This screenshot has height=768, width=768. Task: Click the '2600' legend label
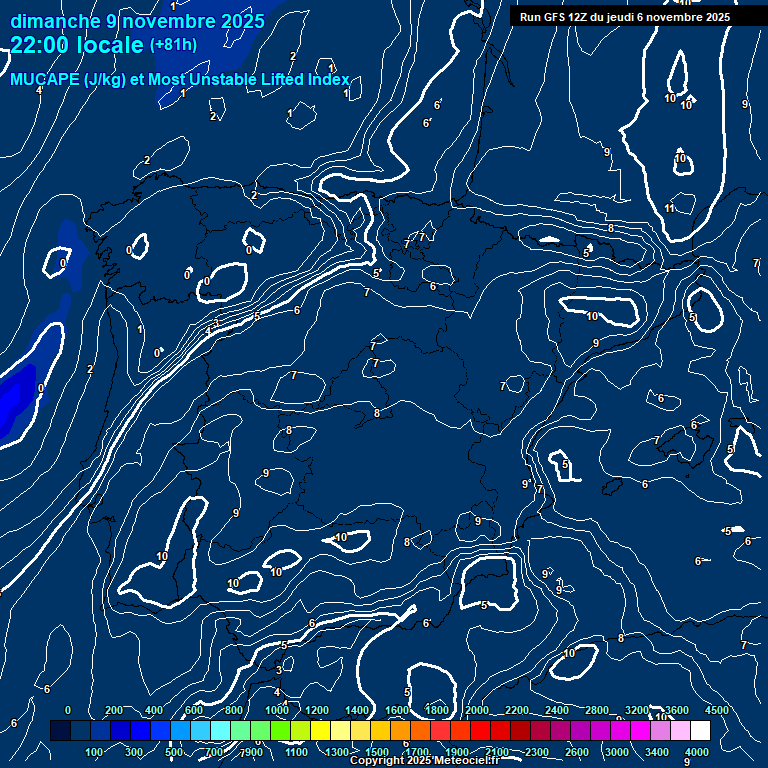click(x=576, y=752)
